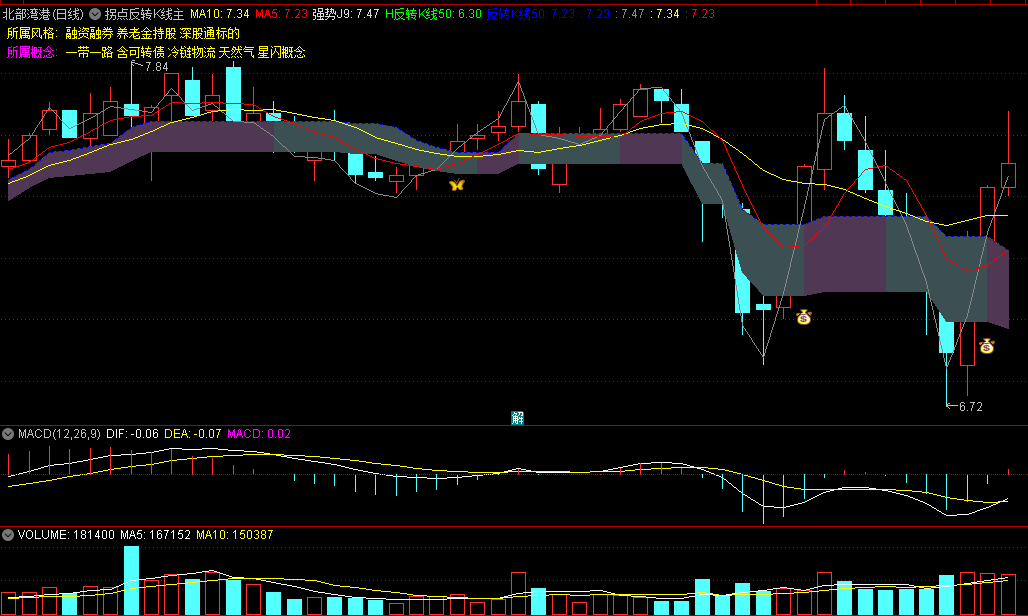This screenshot has height=616, width=1028.
Task: Click the 融资融券 style tag
Action: click(x=89, y=33)
